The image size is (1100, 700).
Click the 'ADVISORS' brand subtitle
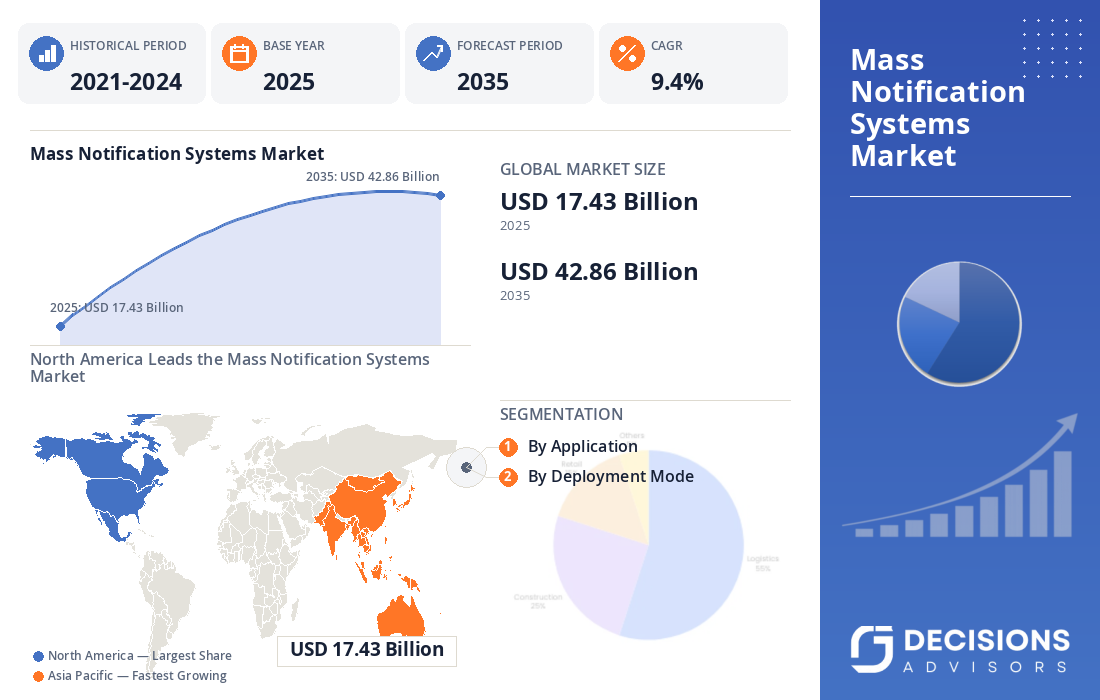click(x=985, y=667)
